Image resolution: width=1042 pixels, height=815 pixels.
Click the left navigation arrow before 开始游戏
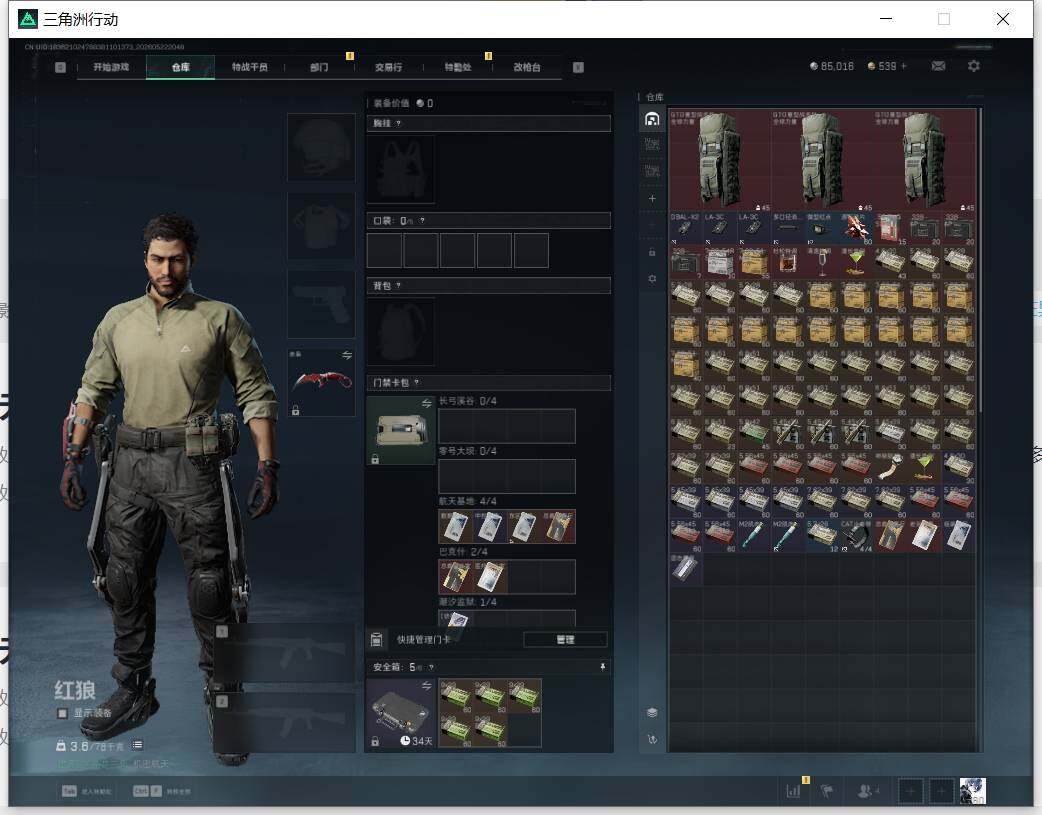pyautogui.click(x=60, y=67)
